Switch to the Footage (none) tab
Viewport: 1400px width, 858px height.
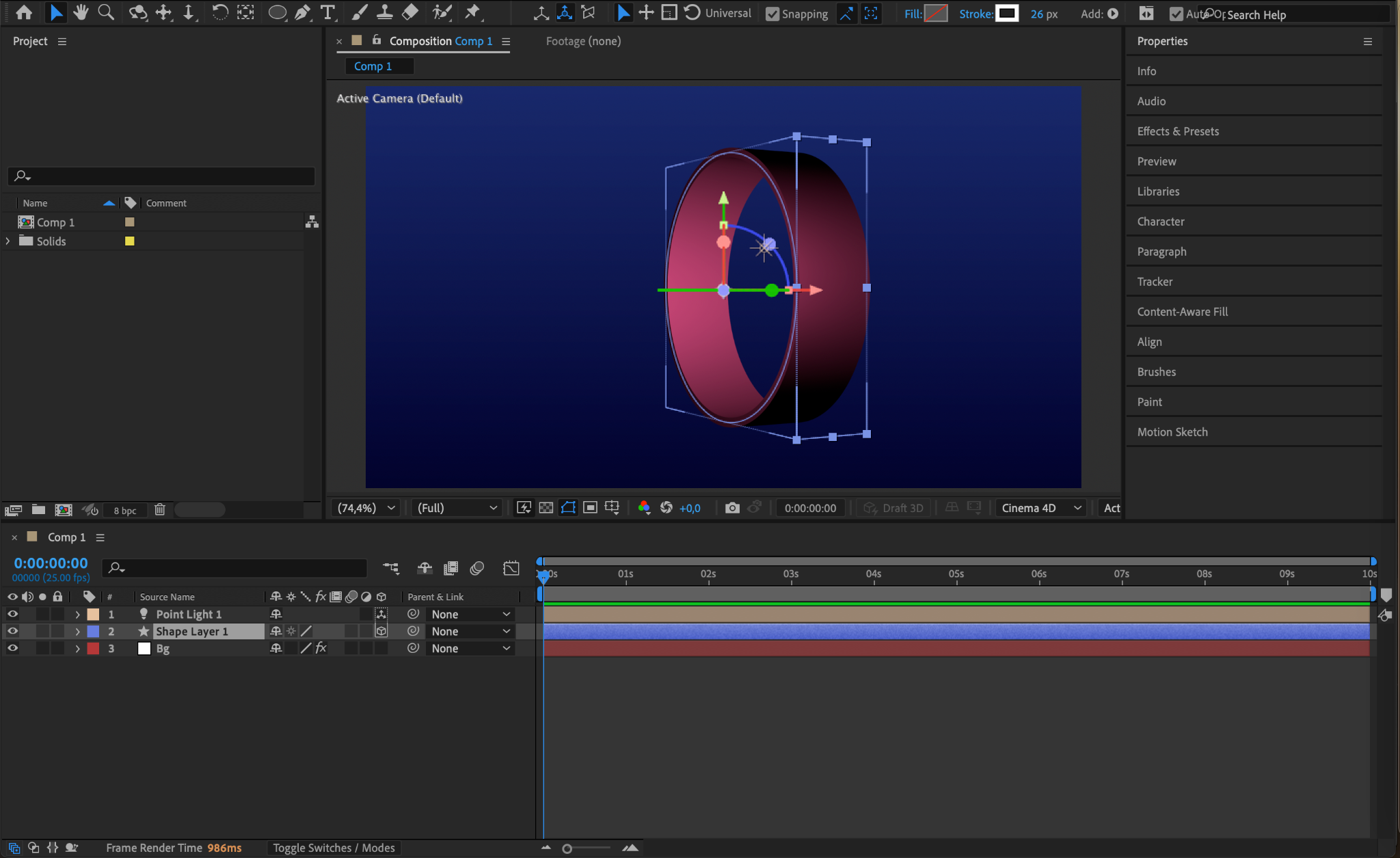coord(583,41)
